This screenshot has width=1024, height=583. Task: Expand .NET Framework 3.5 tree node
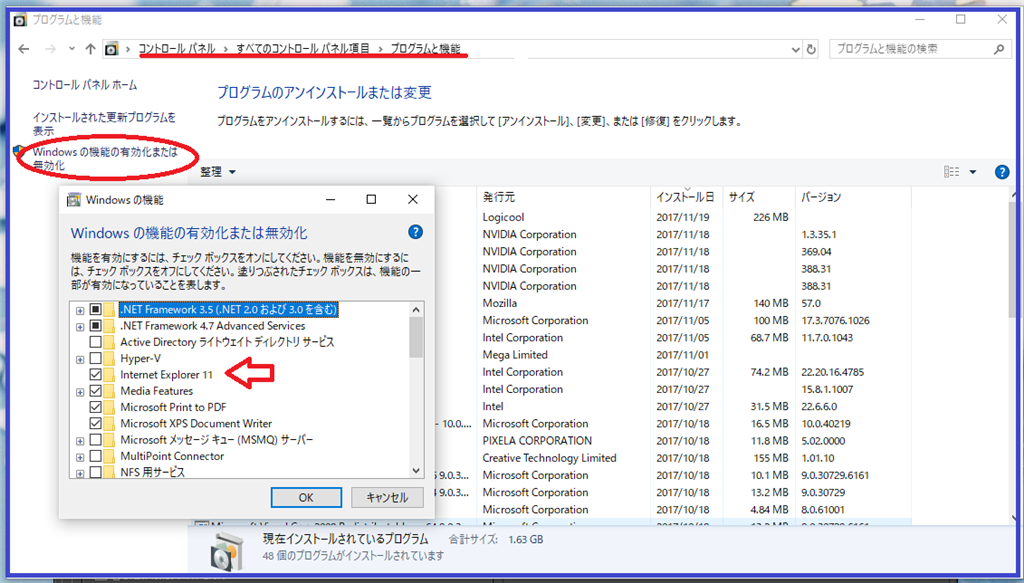click(x=80, y=309)
